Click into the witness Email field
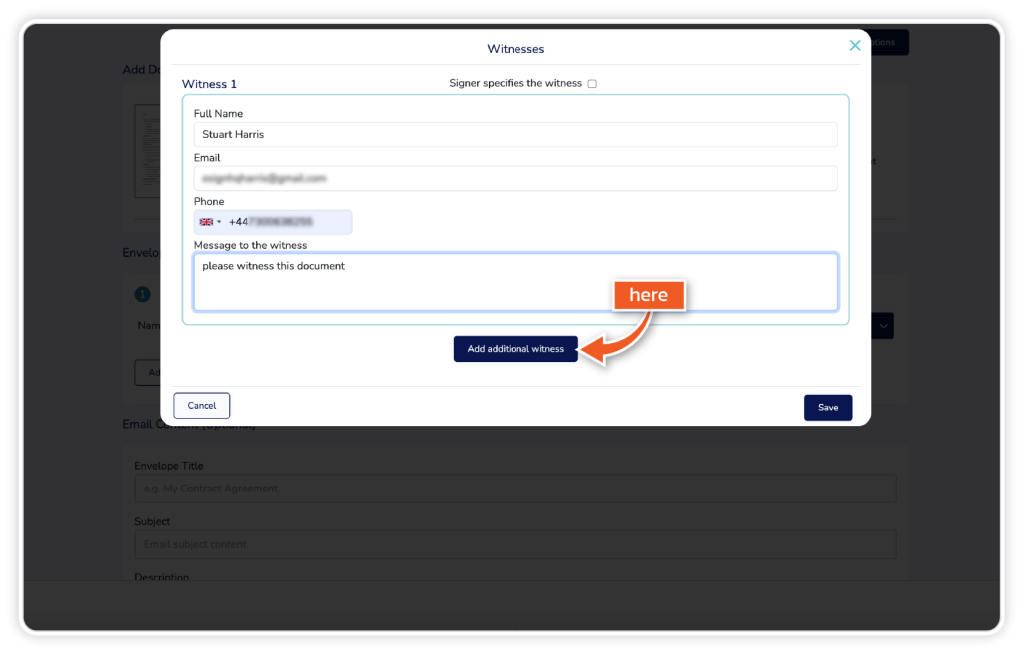The height and width of the screenshot is (654, 1024). (x=515, y=178)
